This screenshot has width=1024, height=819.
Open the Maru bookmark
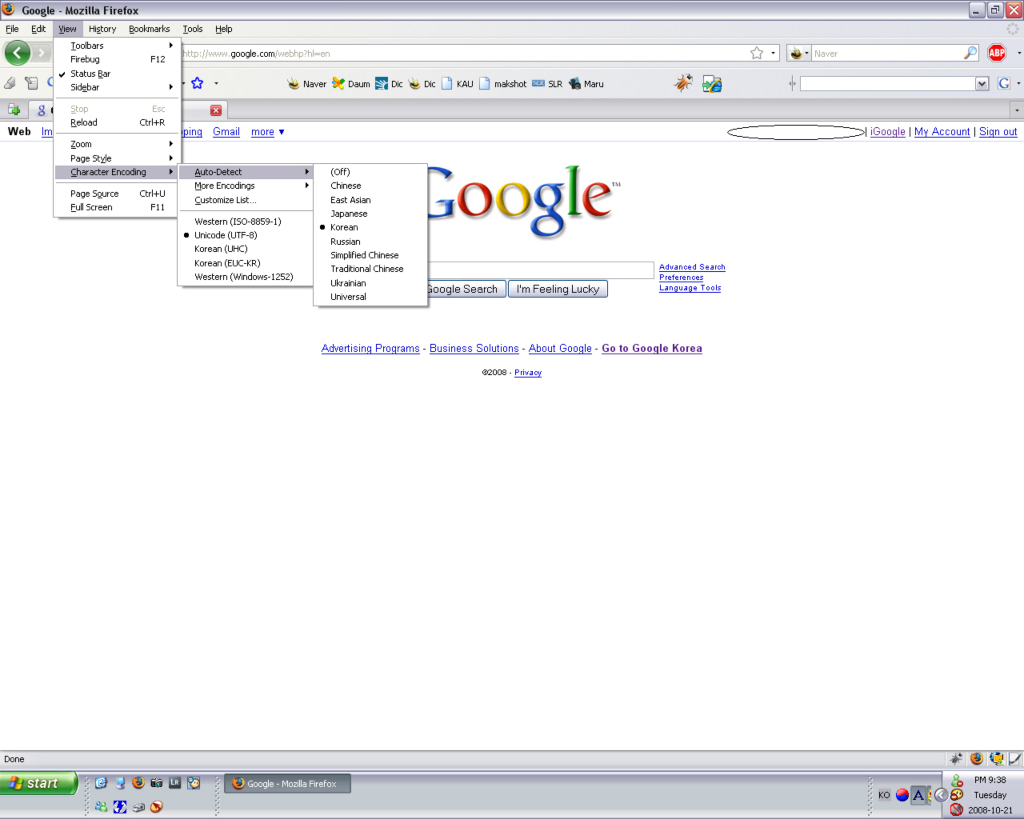586,84
